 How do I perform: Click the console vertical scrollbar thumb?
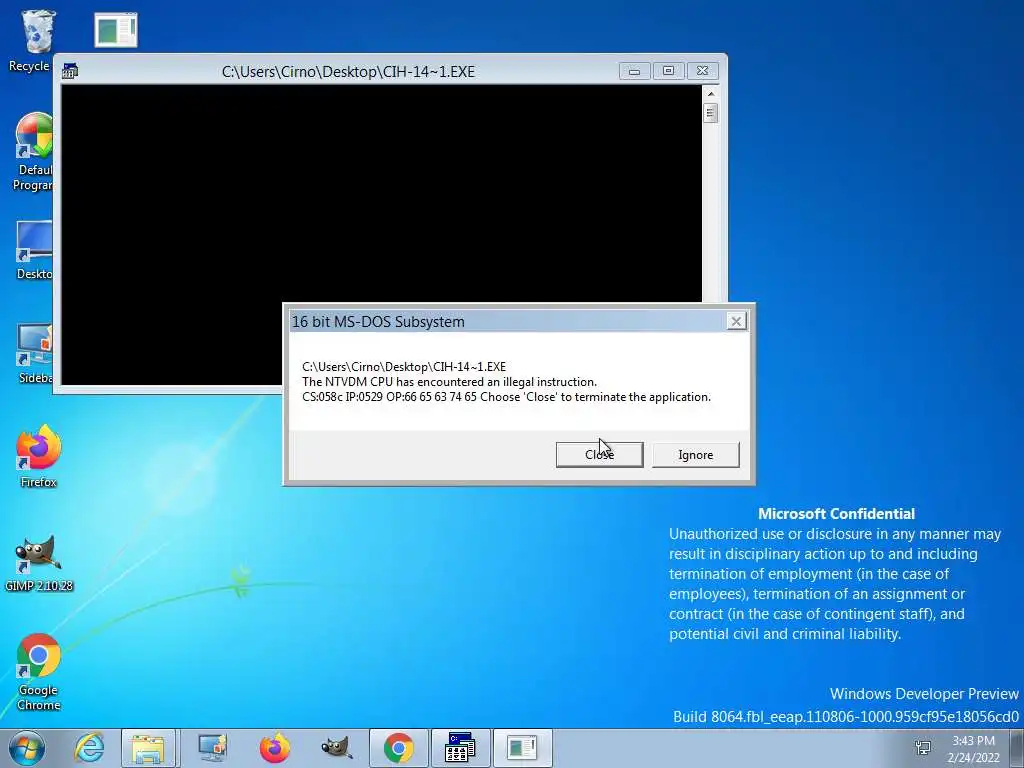pos(711,113)
